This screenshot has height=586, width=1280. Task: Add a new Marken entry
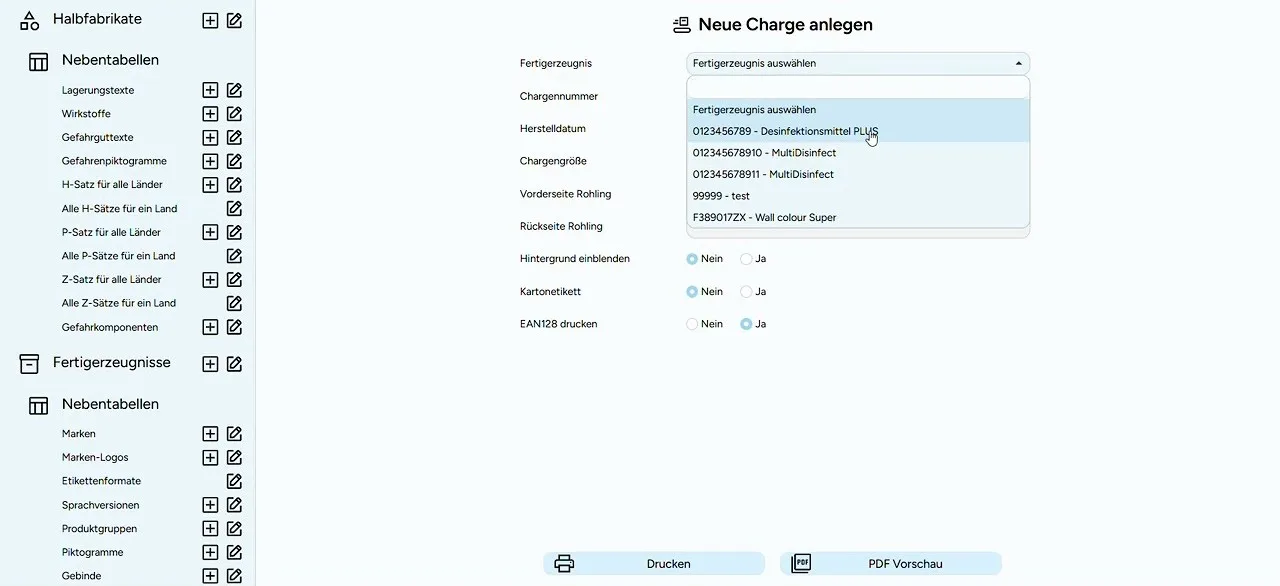(210, 434)
